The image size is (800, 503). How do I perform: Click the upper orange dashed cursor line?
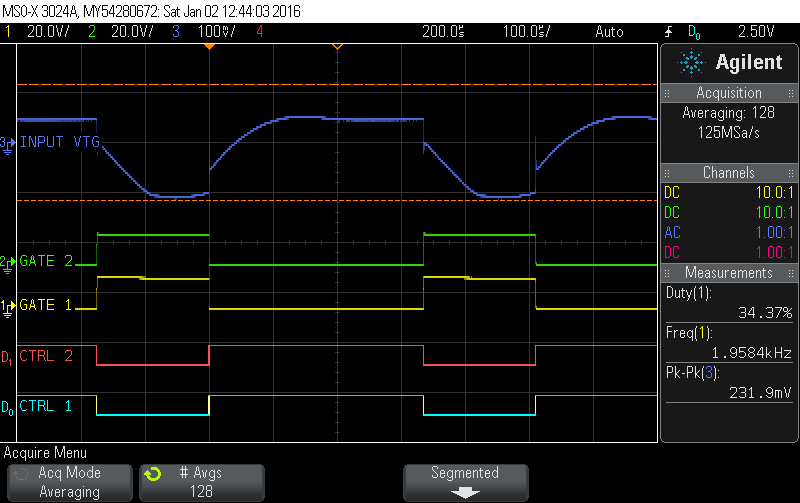point(337,84)
